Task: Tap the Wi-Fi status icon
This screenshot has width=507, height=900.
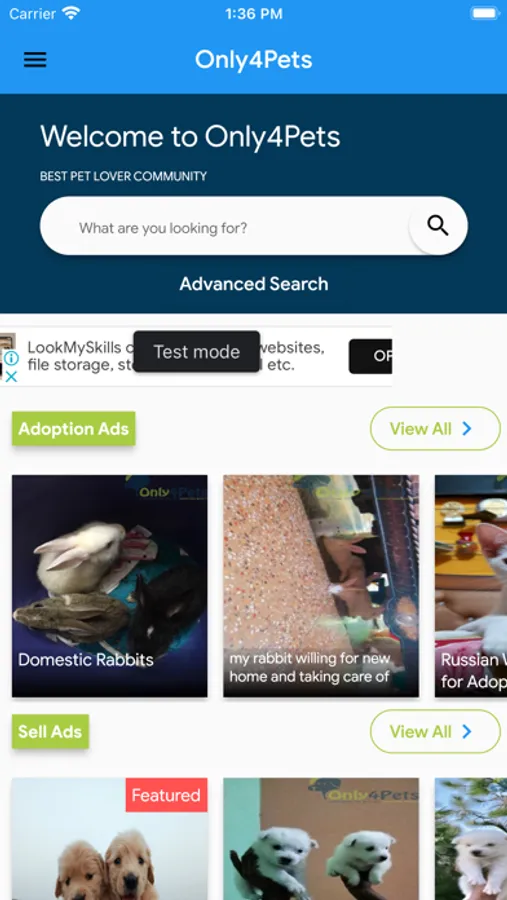Action: click(71, 13)
